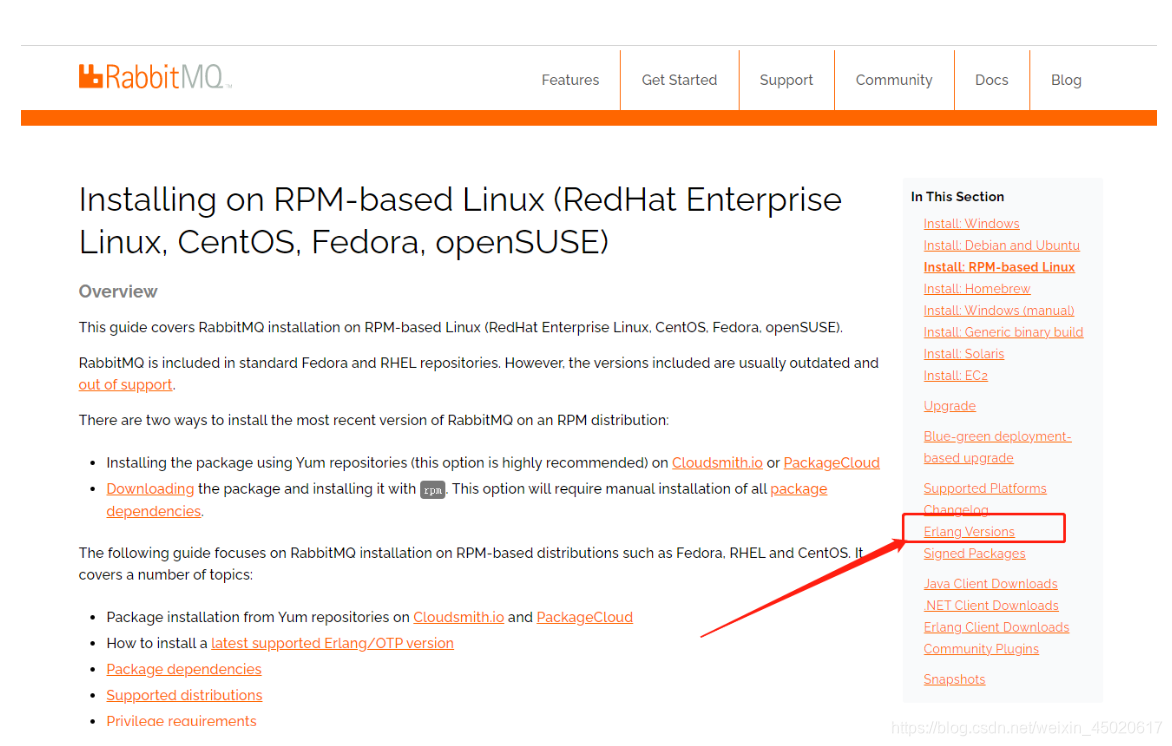Follow the 'Downloading' link

click(149, 489)
